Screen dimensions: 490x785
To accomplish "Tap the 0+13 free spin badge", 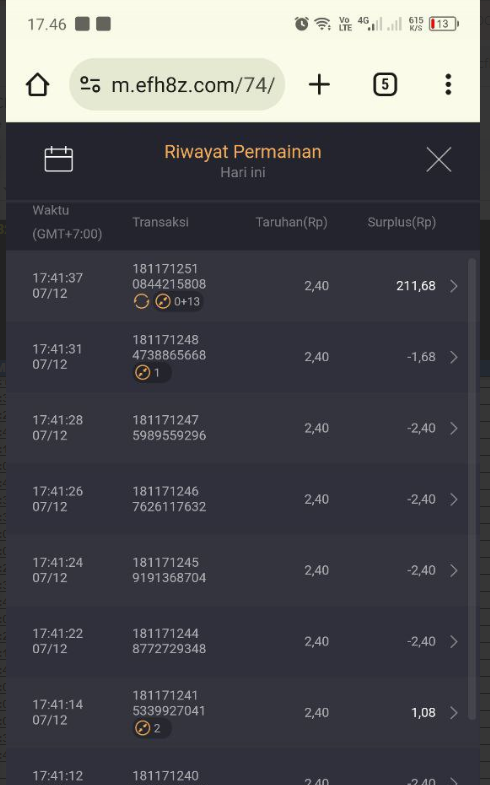I will point(178,301).
